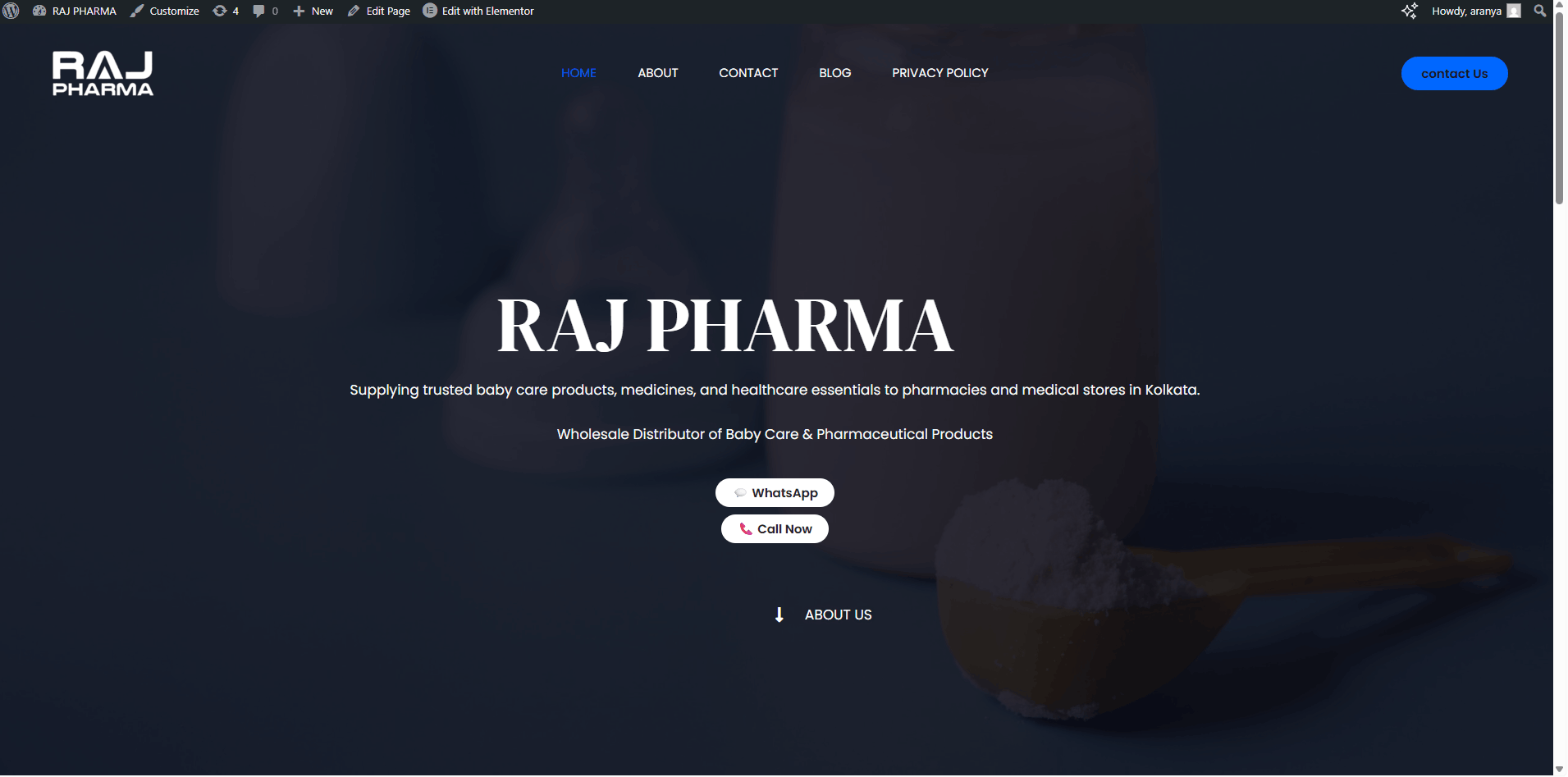Click the page vertical scrollbar thumb

[x=1560, y=107]
